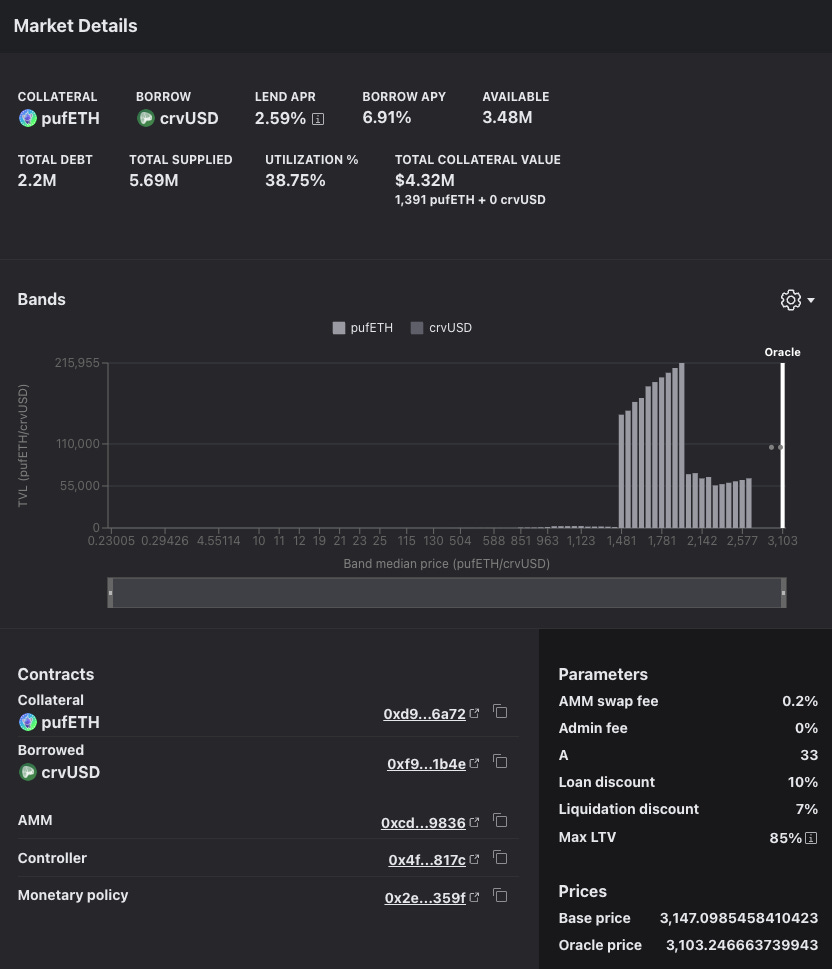Click the AMM swap fee value 0.2%
Viewport: 832px width, 969px height.
point(800,701)
